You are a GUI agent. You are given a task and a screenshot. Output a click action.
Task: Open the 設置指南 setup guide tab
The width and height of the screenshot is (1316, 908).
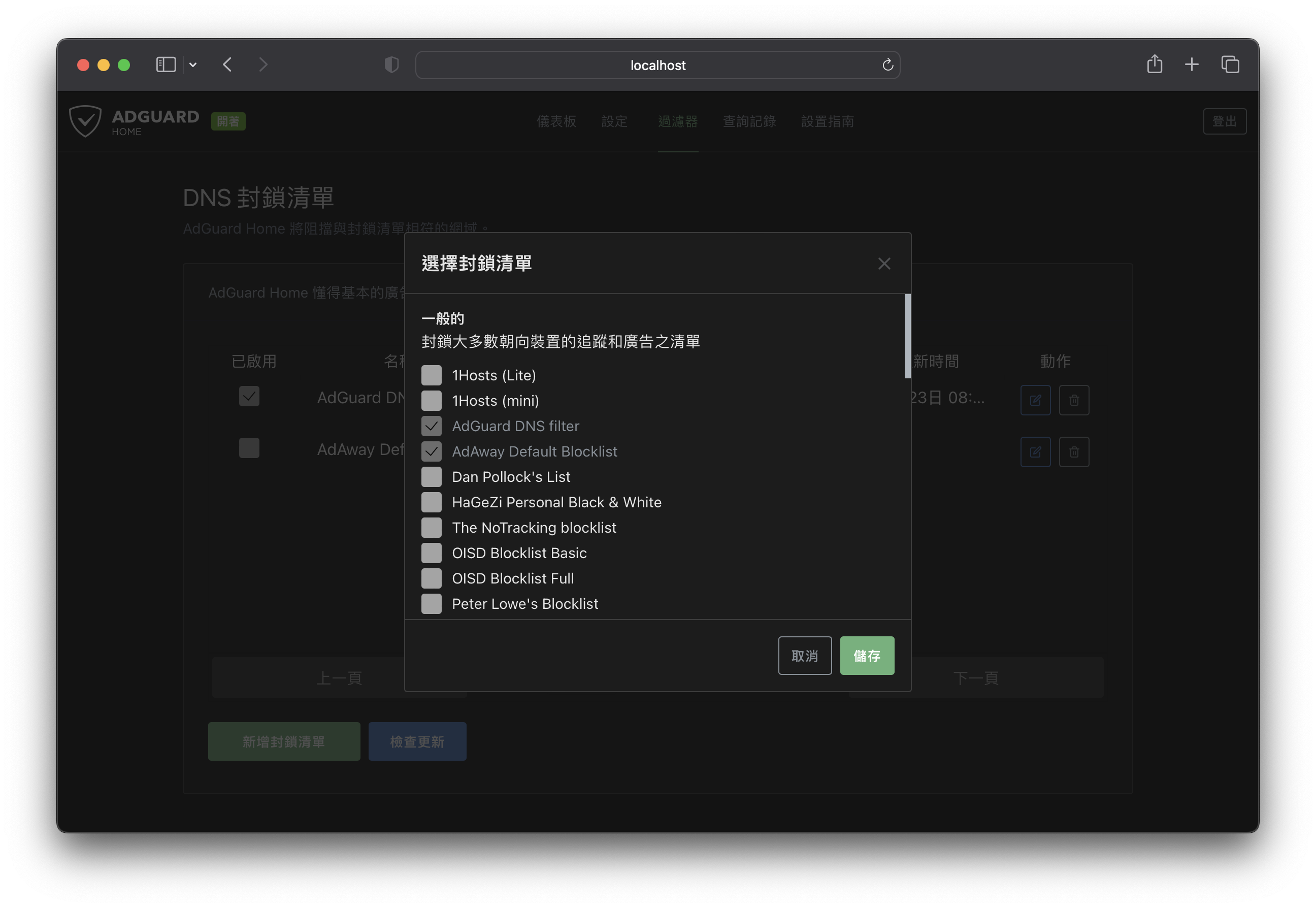pyautogui.click(x=827, y=121)
